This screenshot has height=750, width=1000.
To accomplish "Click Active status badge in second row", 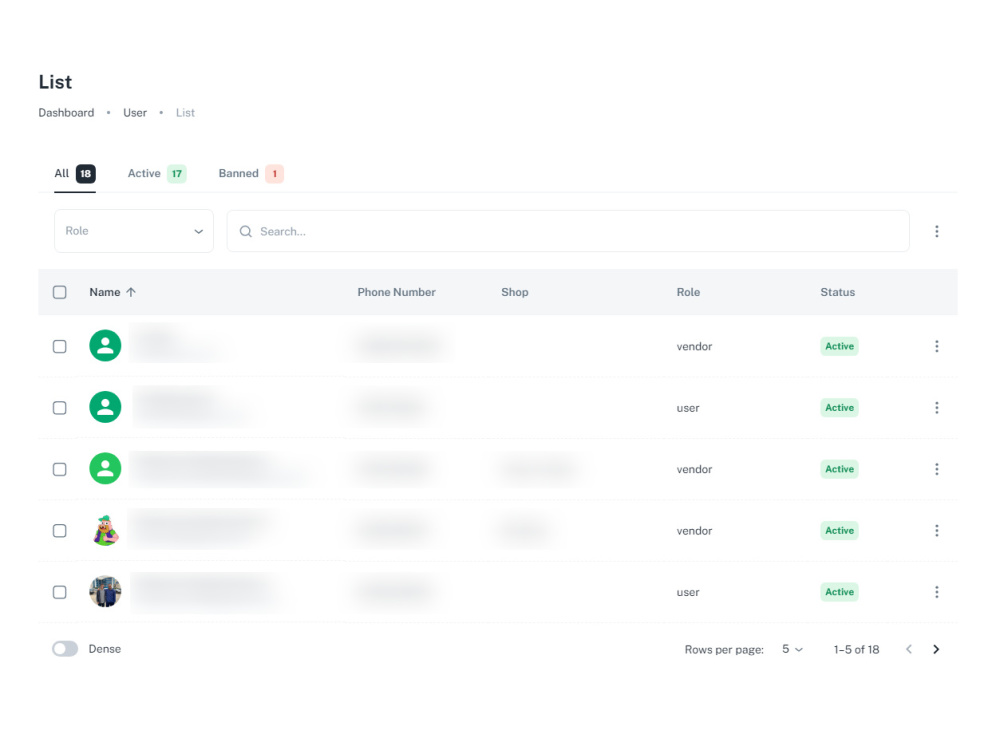I will tap(839, 408).
